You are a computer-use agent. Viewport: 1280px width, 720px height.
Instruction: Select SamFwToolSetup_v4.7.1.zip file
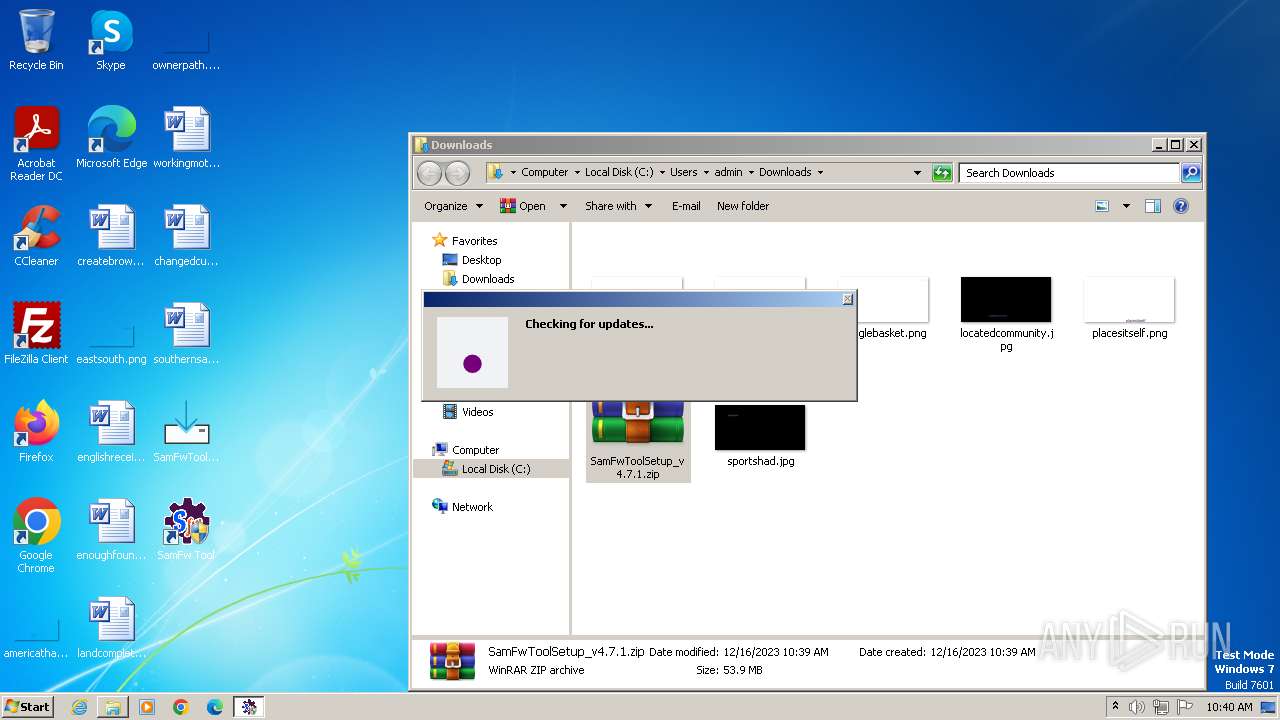point(638,440)
